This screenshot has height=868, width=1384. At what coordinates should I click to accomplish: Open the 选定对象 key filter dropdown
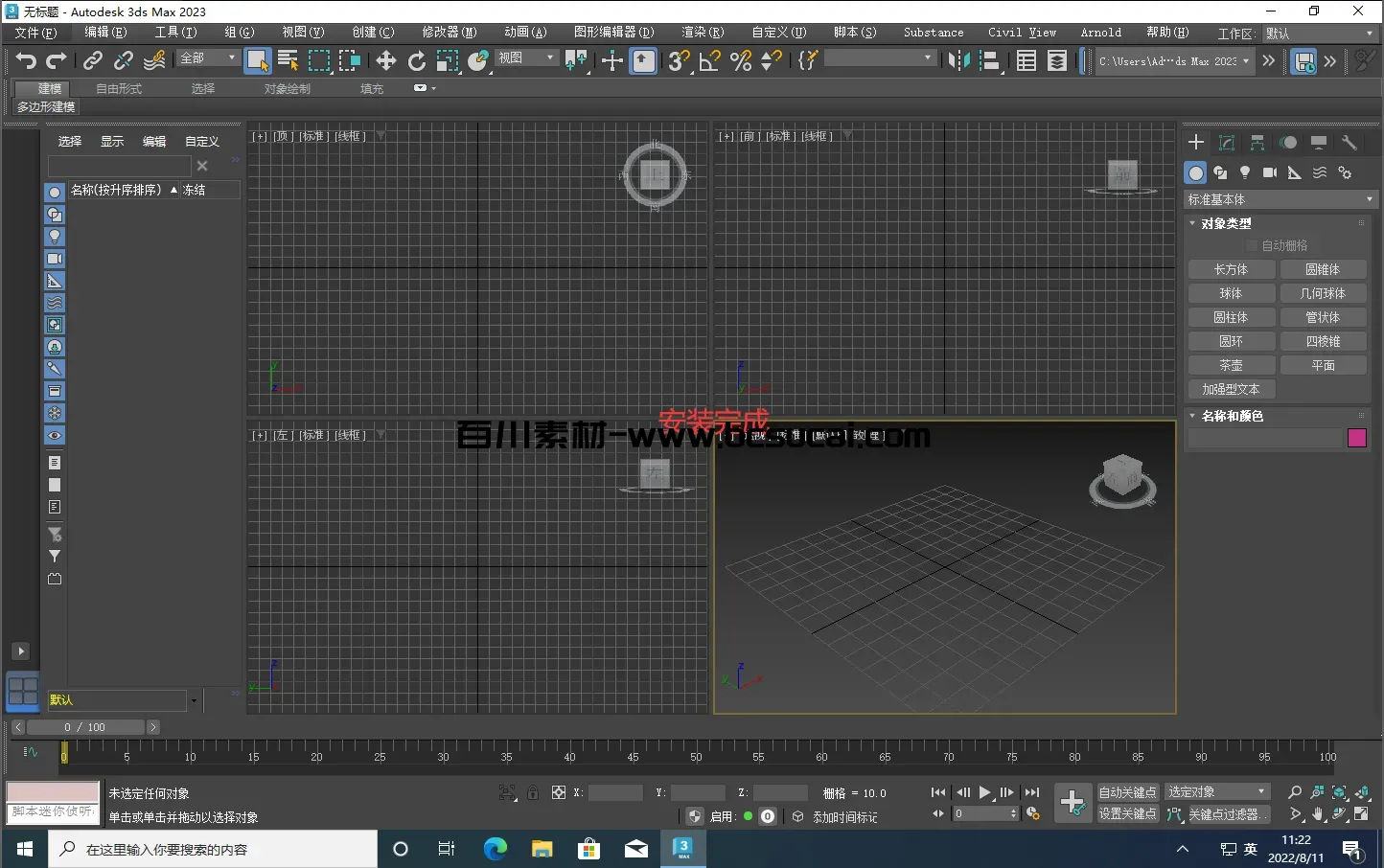(x=1217, y=791)
